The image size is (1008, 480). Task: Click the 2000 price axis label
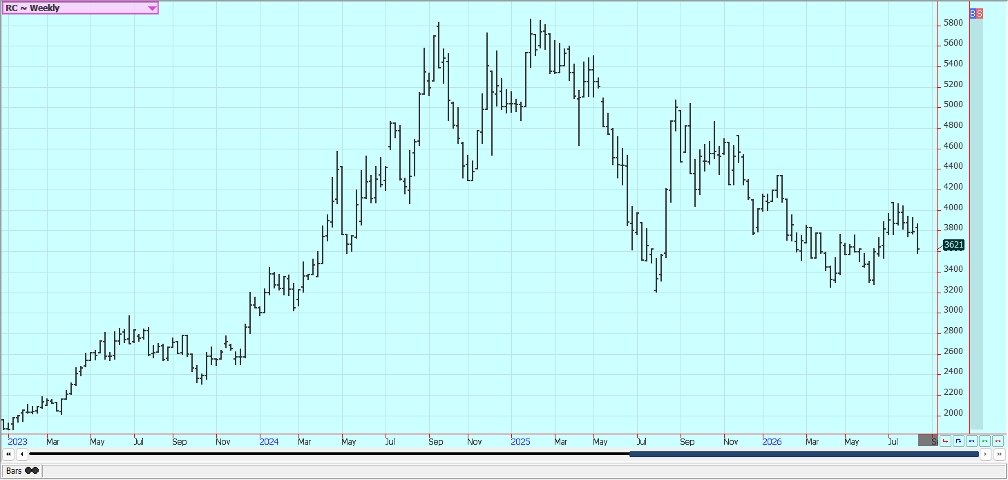point(952,413)
